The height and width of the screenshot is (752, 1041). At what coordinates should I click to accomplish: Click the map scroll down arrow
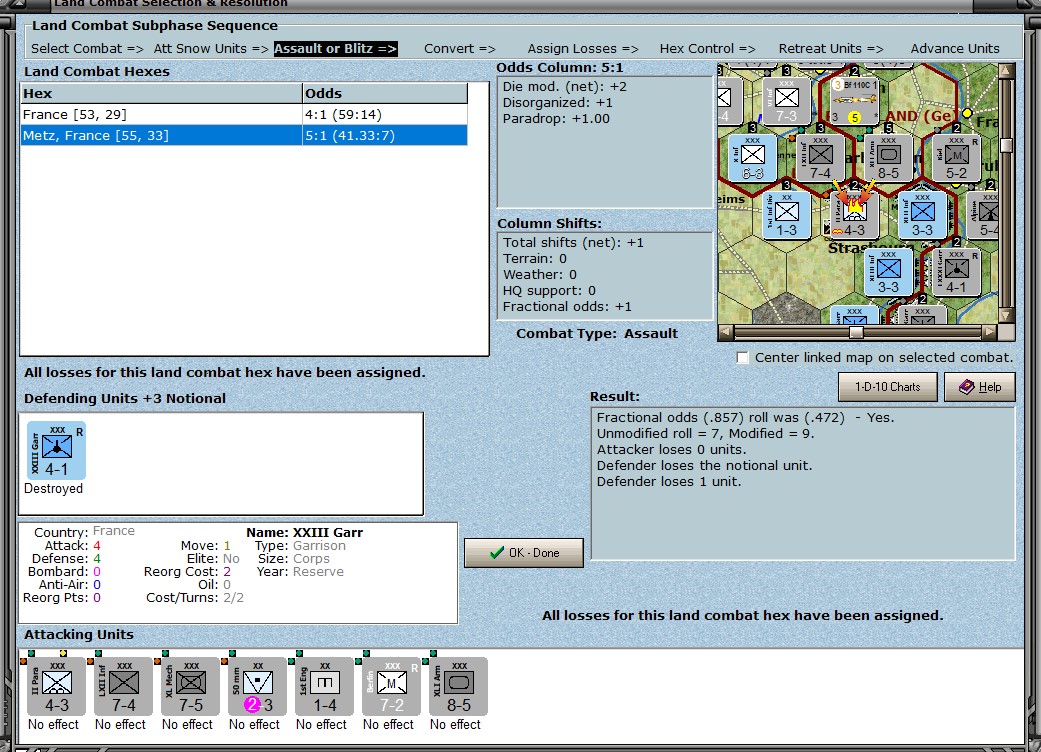(x=1006, y=316)
